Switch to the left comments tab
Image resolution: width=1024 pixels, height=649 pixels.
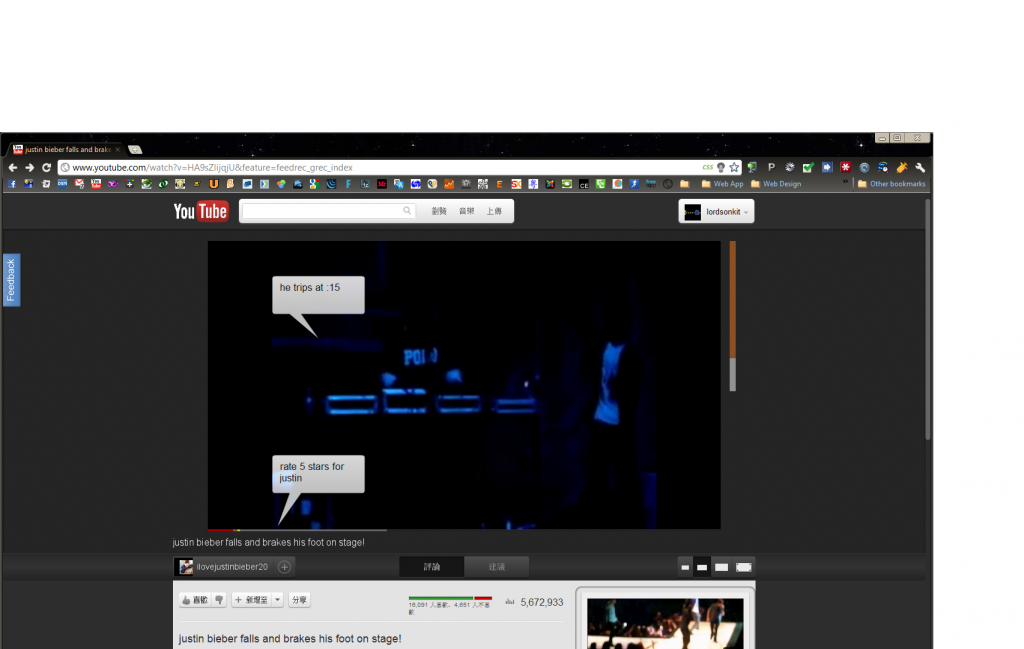[432, 567]
